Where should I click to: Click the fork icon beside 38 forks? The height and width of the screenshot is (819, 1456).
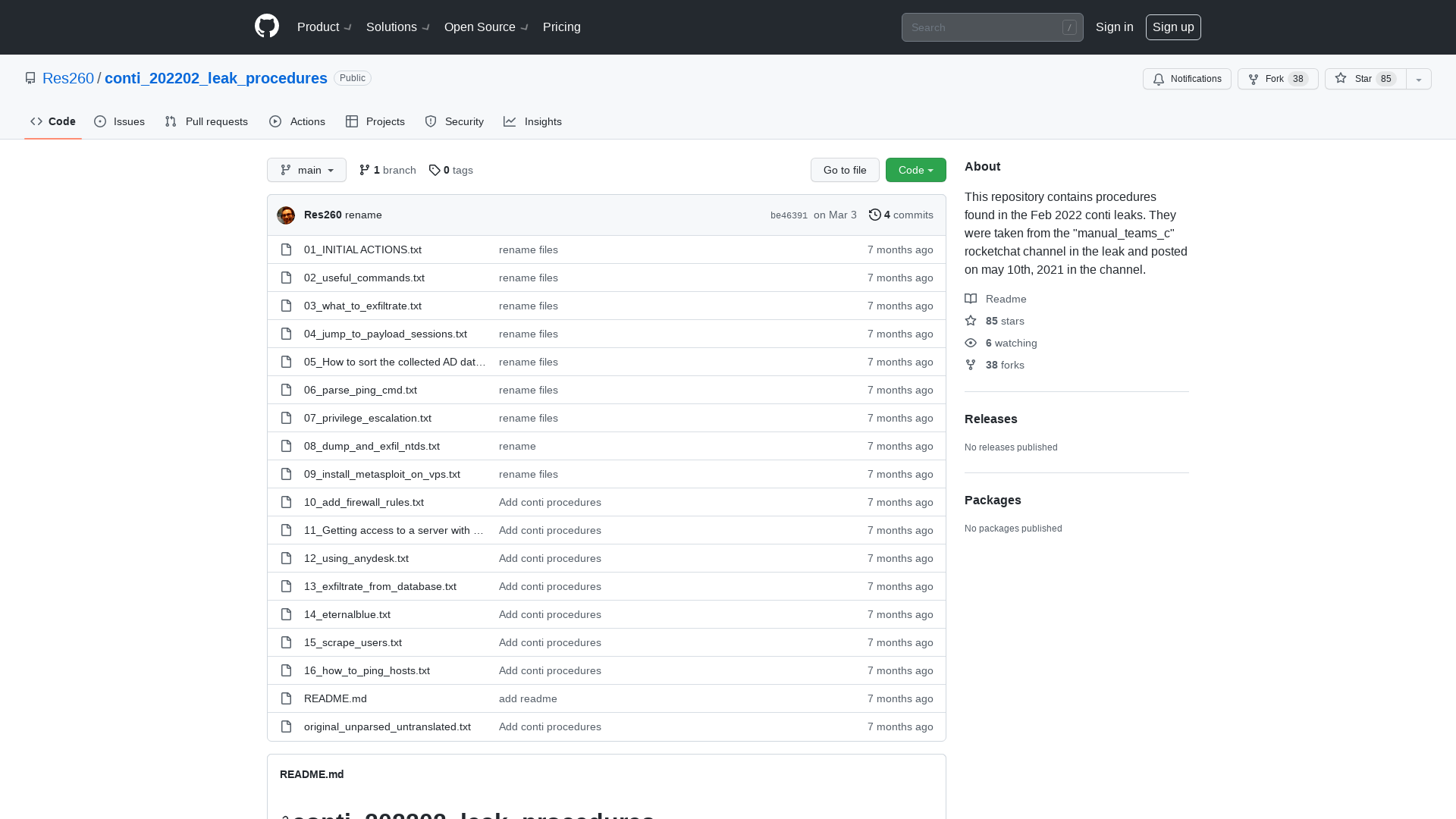(x=971, y=365)
